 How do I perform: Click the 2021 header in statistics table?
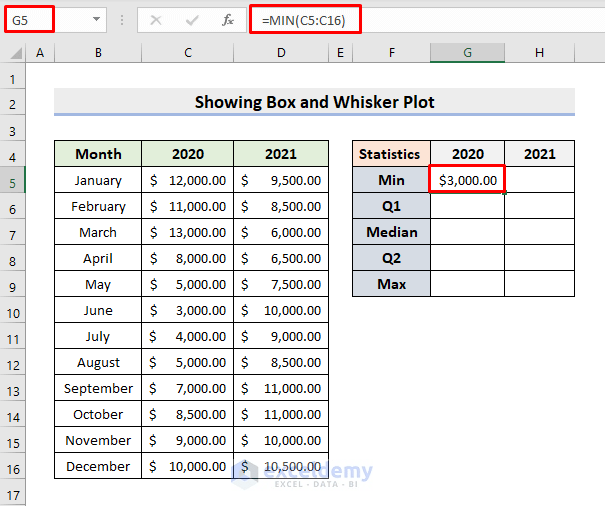click(539, 154)
